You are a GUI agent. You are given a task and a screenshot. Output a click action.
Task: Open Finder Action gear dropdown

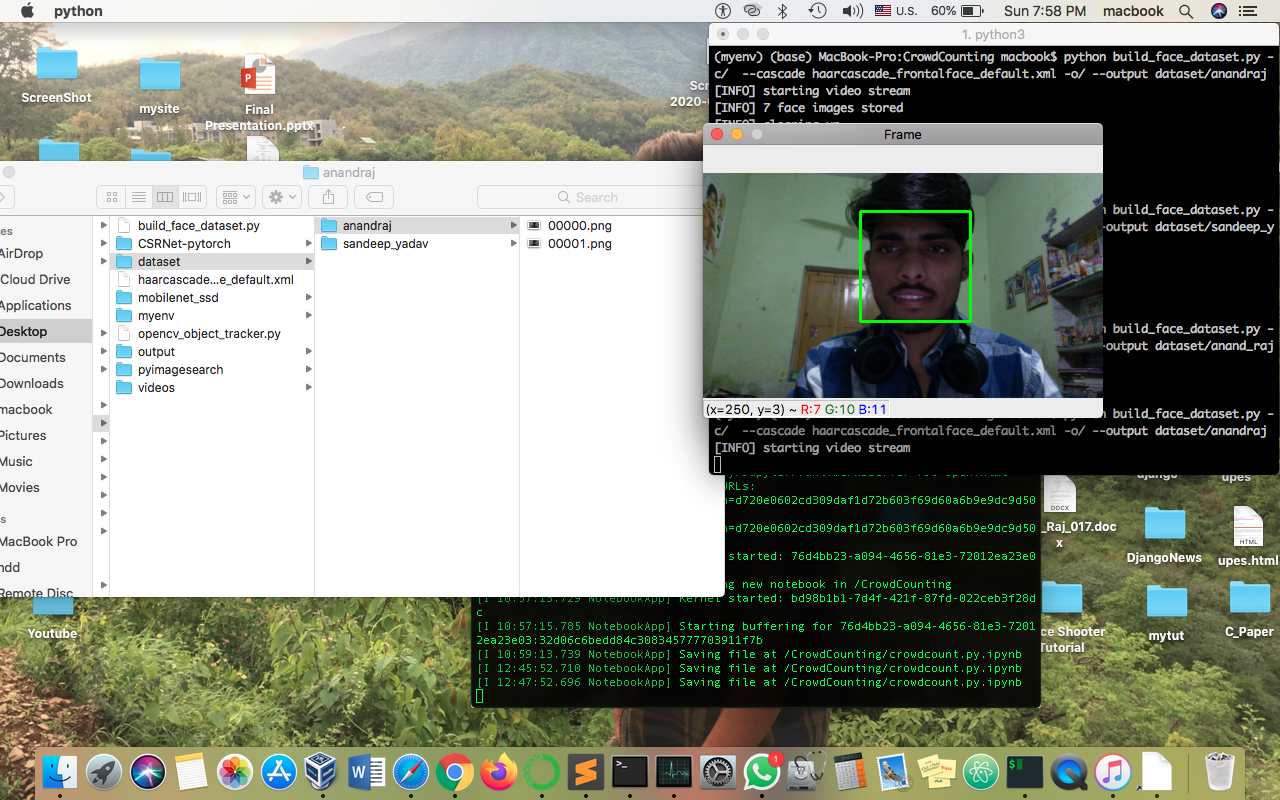tap(283, 197)
